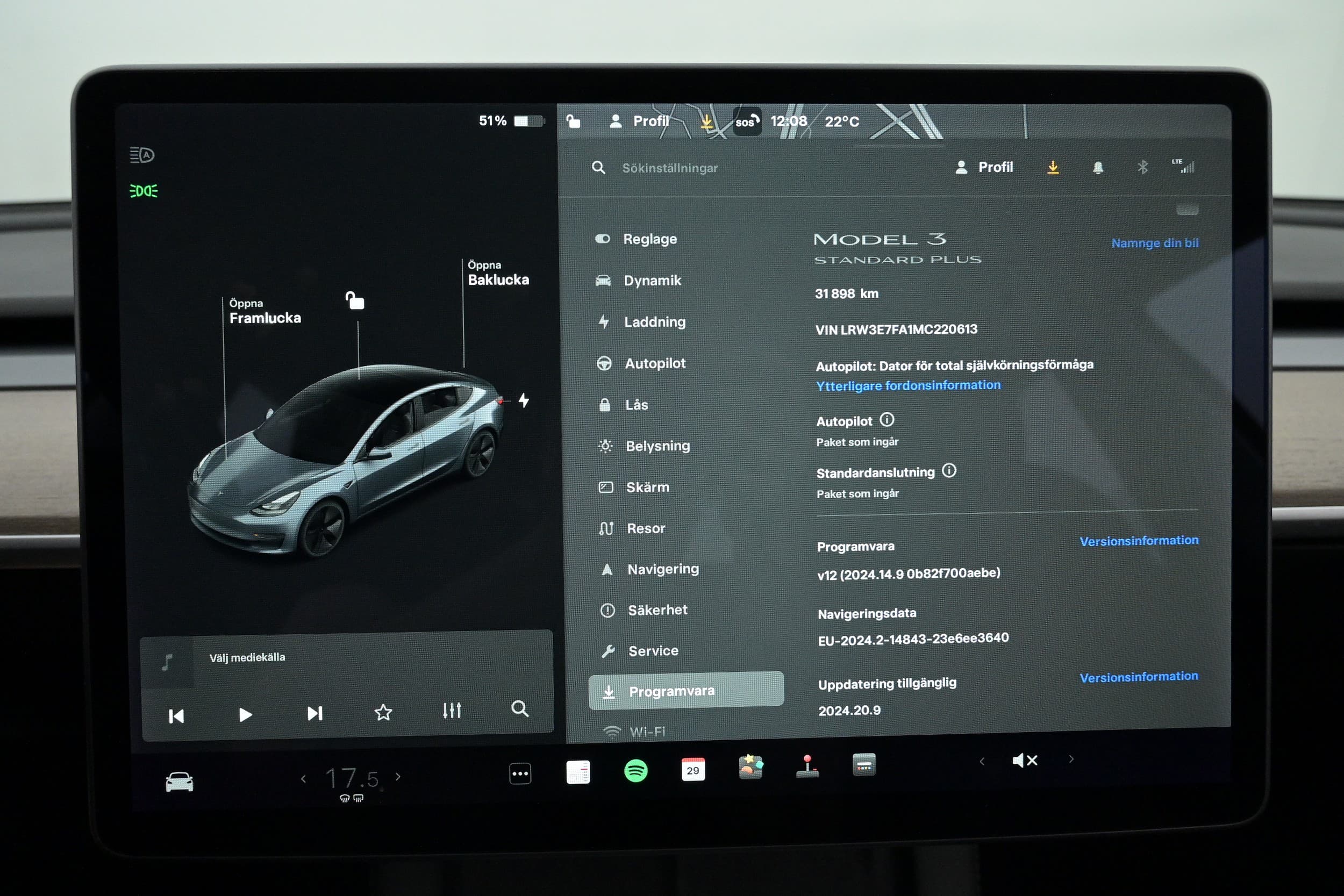Click info icon next to Autopilot

click(x=887, y=420)
